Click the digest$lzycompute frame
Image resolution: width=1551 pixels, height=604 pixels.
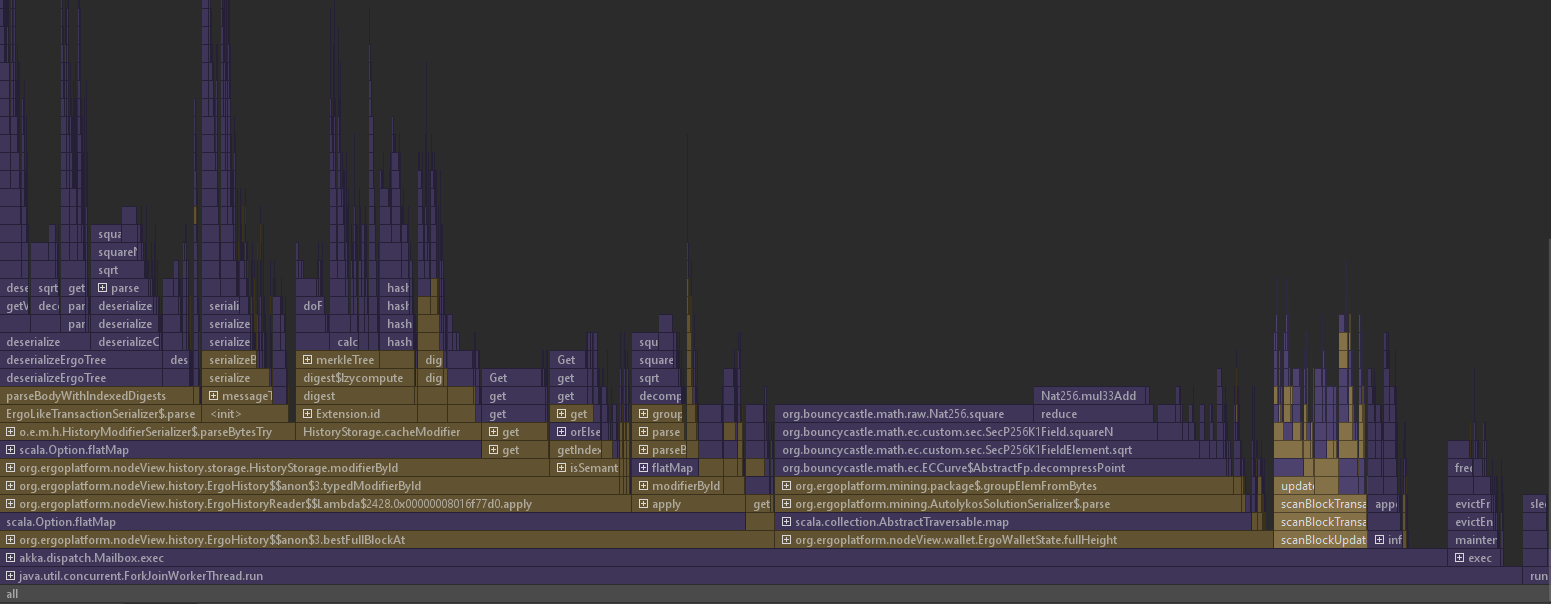click(355, 377)
